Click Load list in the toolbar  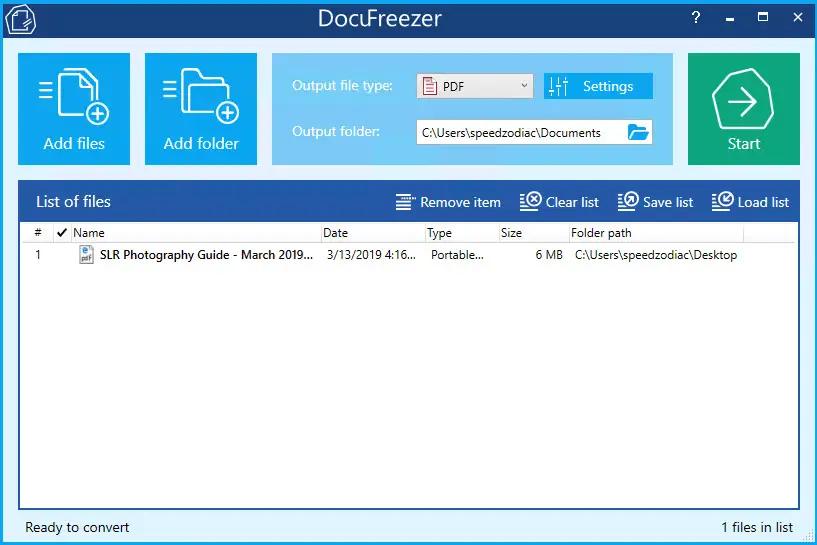[750, 202]
